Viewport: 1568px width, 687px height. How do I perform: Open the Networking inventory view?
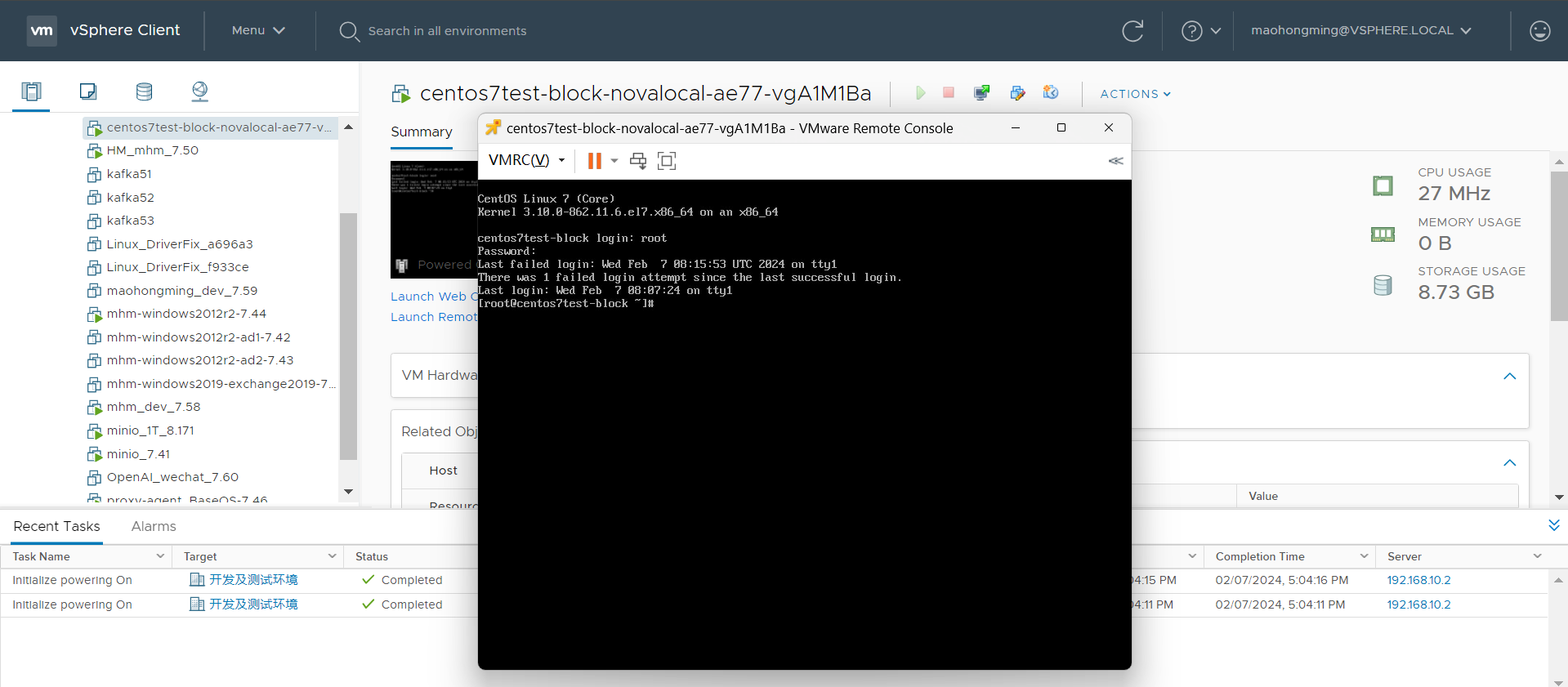(x=200, y=91)
